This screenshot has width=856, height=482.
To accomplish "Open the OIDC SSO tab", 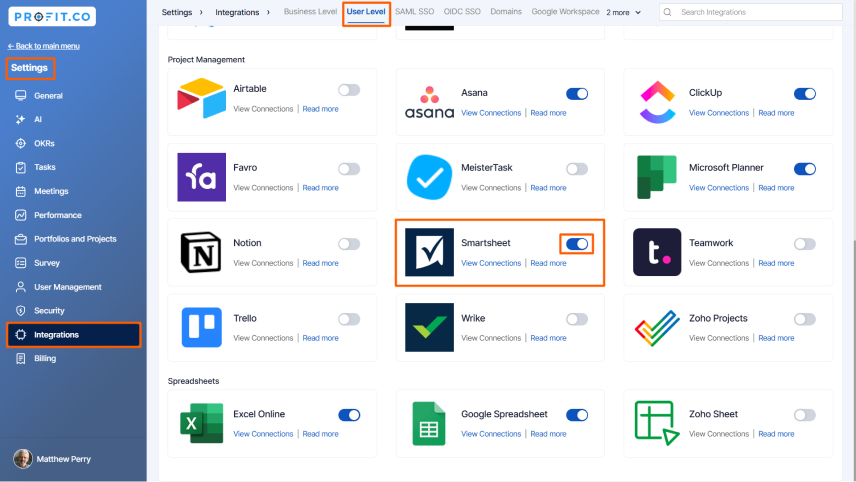I will (462, 11).
